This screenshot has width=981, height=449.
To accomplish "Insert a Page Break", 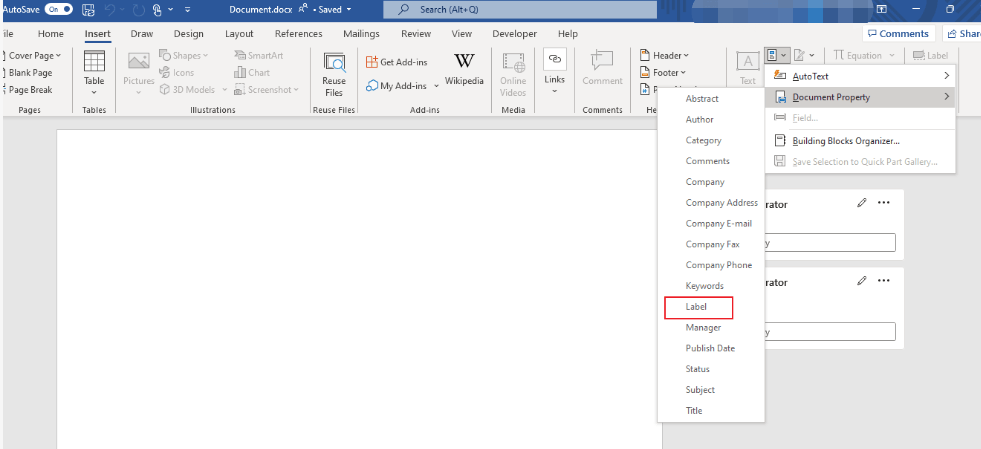I will click(x=27, y=89).
